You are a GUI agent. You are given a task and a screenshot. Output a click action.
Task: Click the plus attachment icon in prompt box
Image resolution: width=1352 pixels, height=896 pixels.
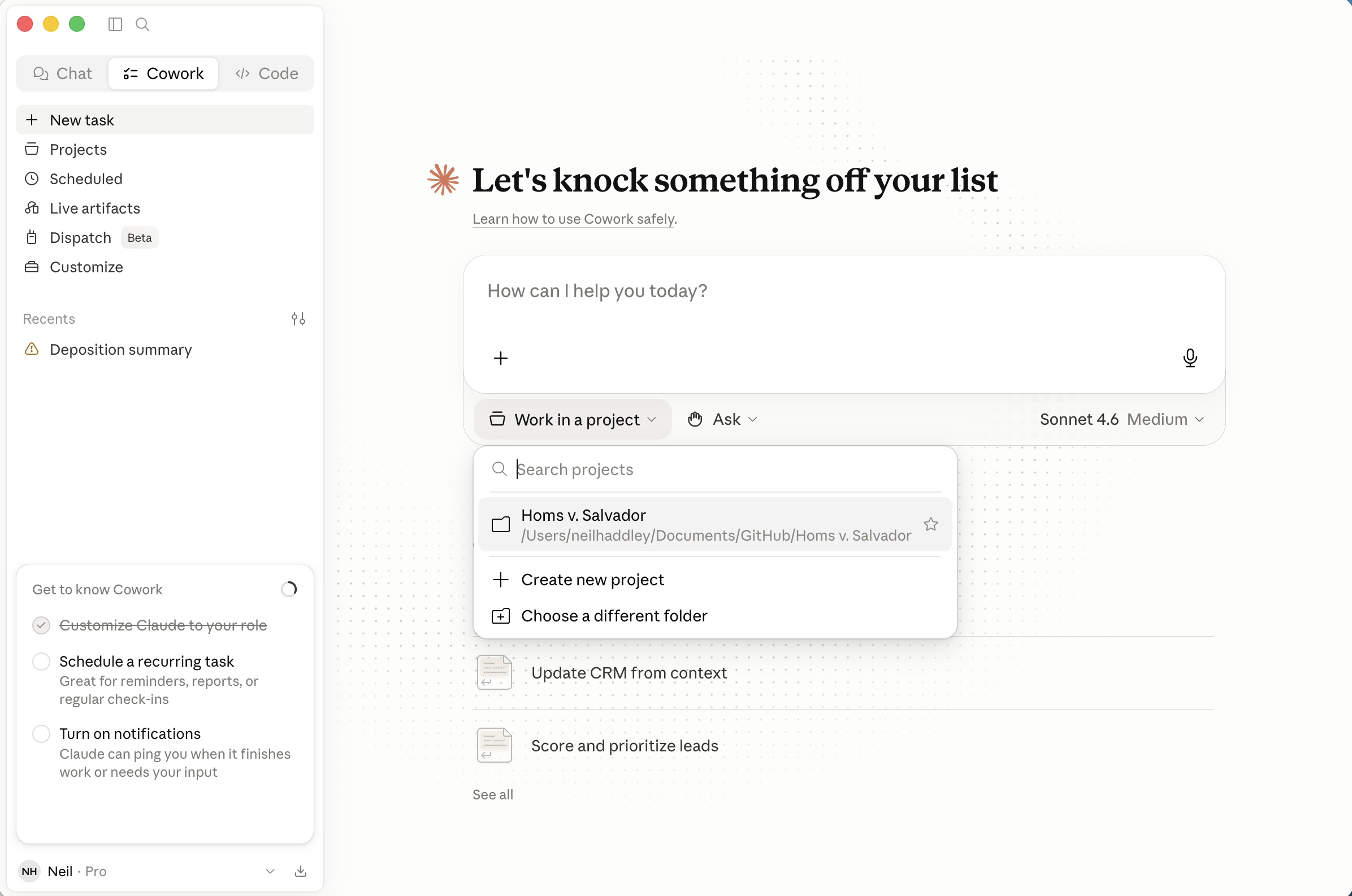click(501, 358)
